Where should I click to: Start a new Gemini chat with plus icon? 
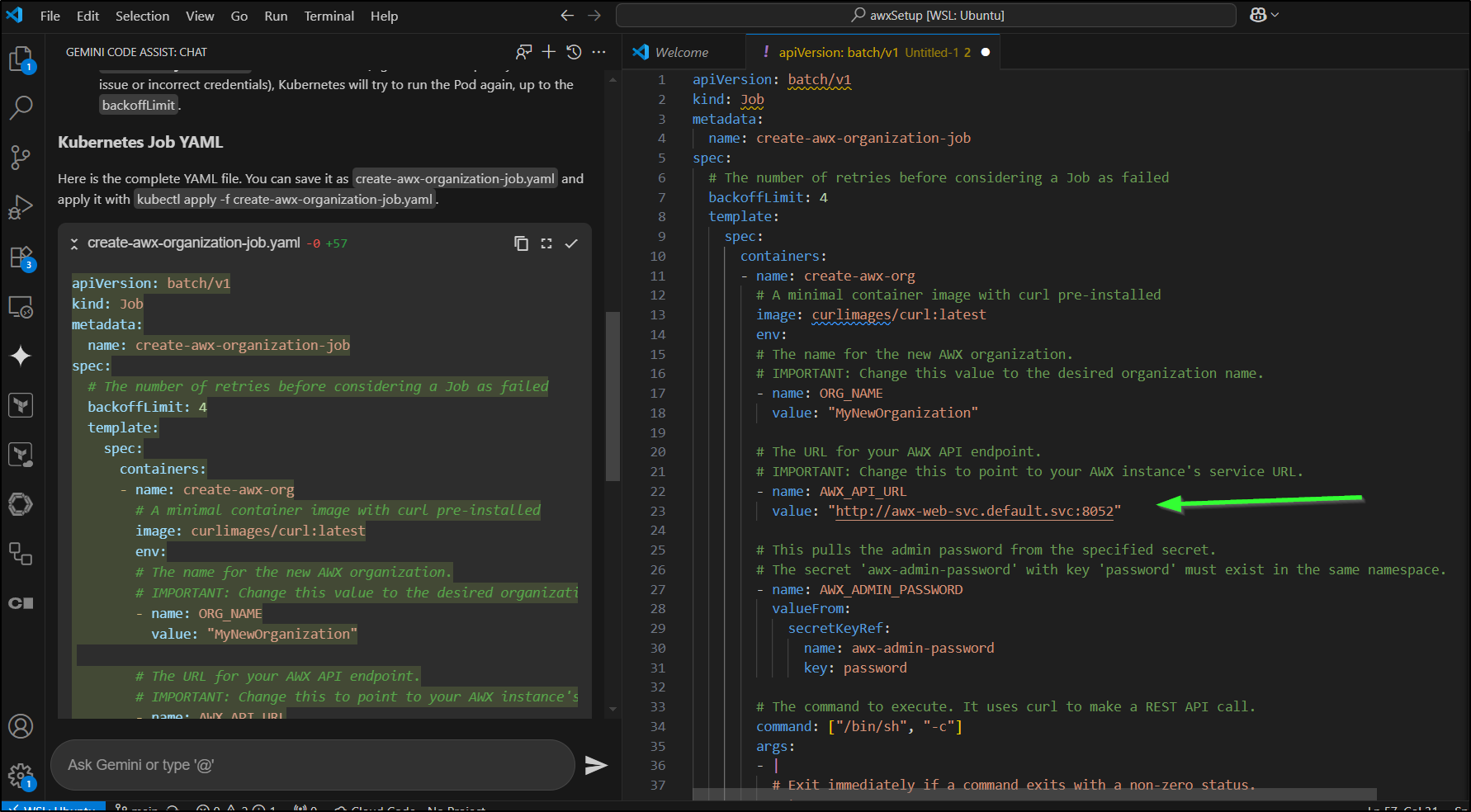click(549, 52)
